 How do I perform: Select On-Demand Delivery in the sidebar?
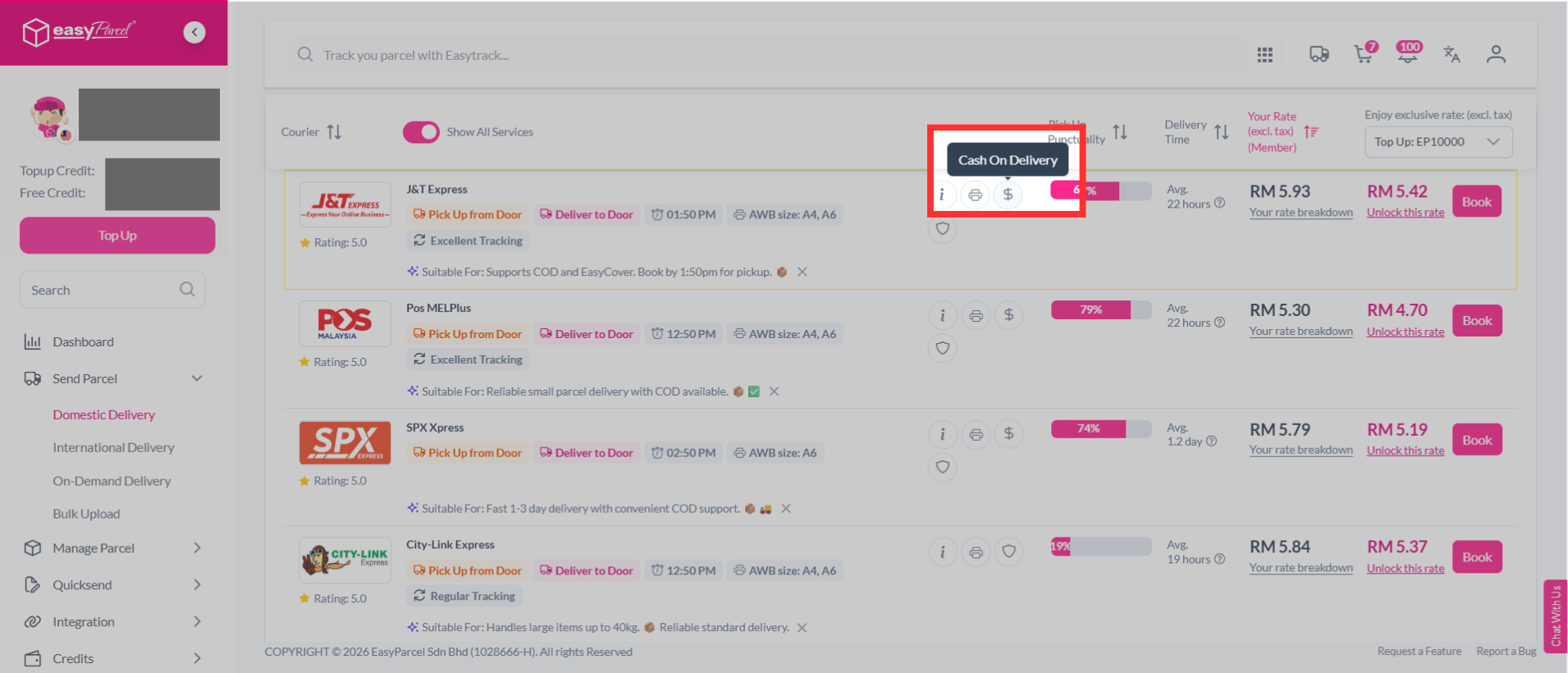[112, 481]
